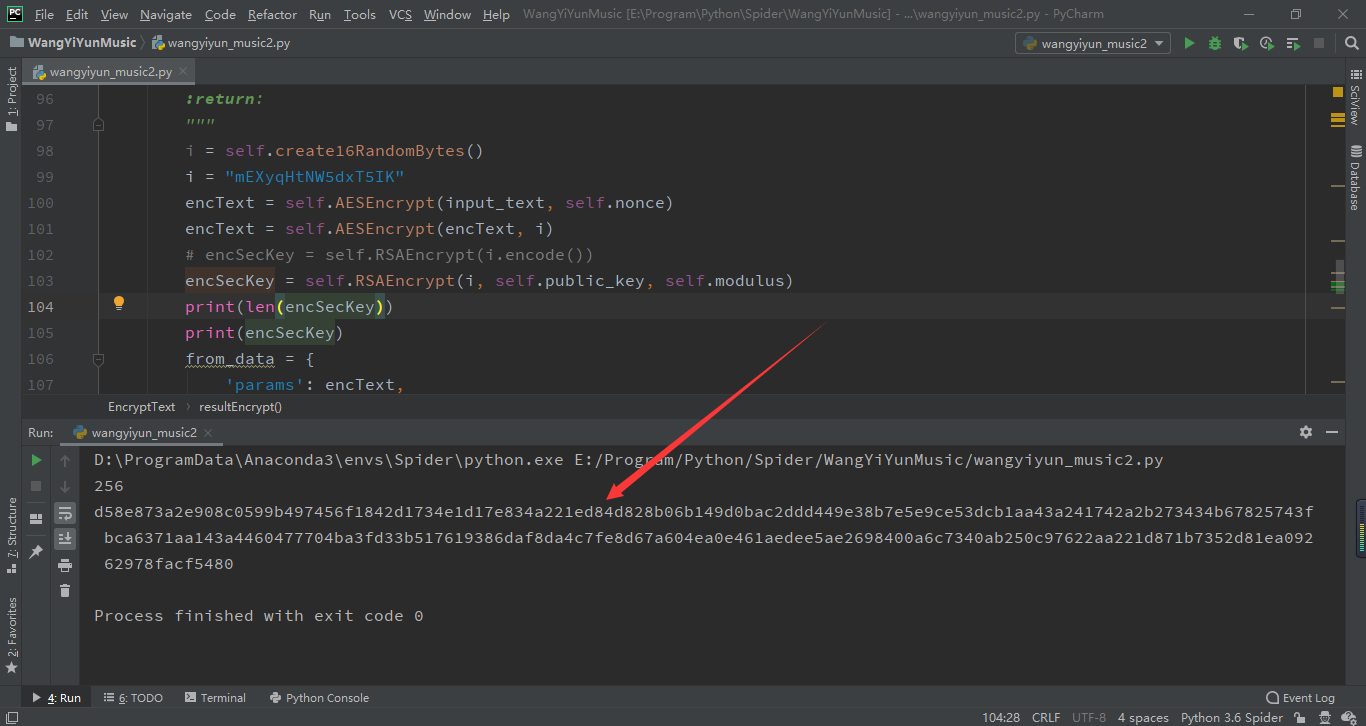Open the Database side panel

[1355, 177]
